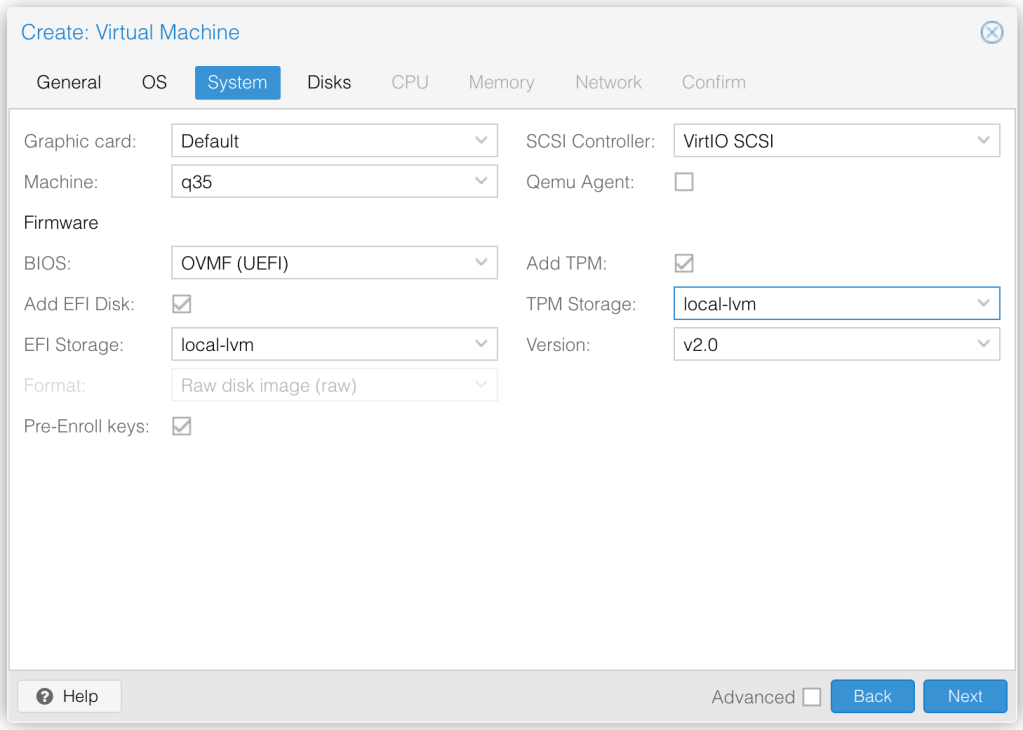Open the TPM Storage dropdown arrow
The image size is (1023, 730).
click(983, 304)
